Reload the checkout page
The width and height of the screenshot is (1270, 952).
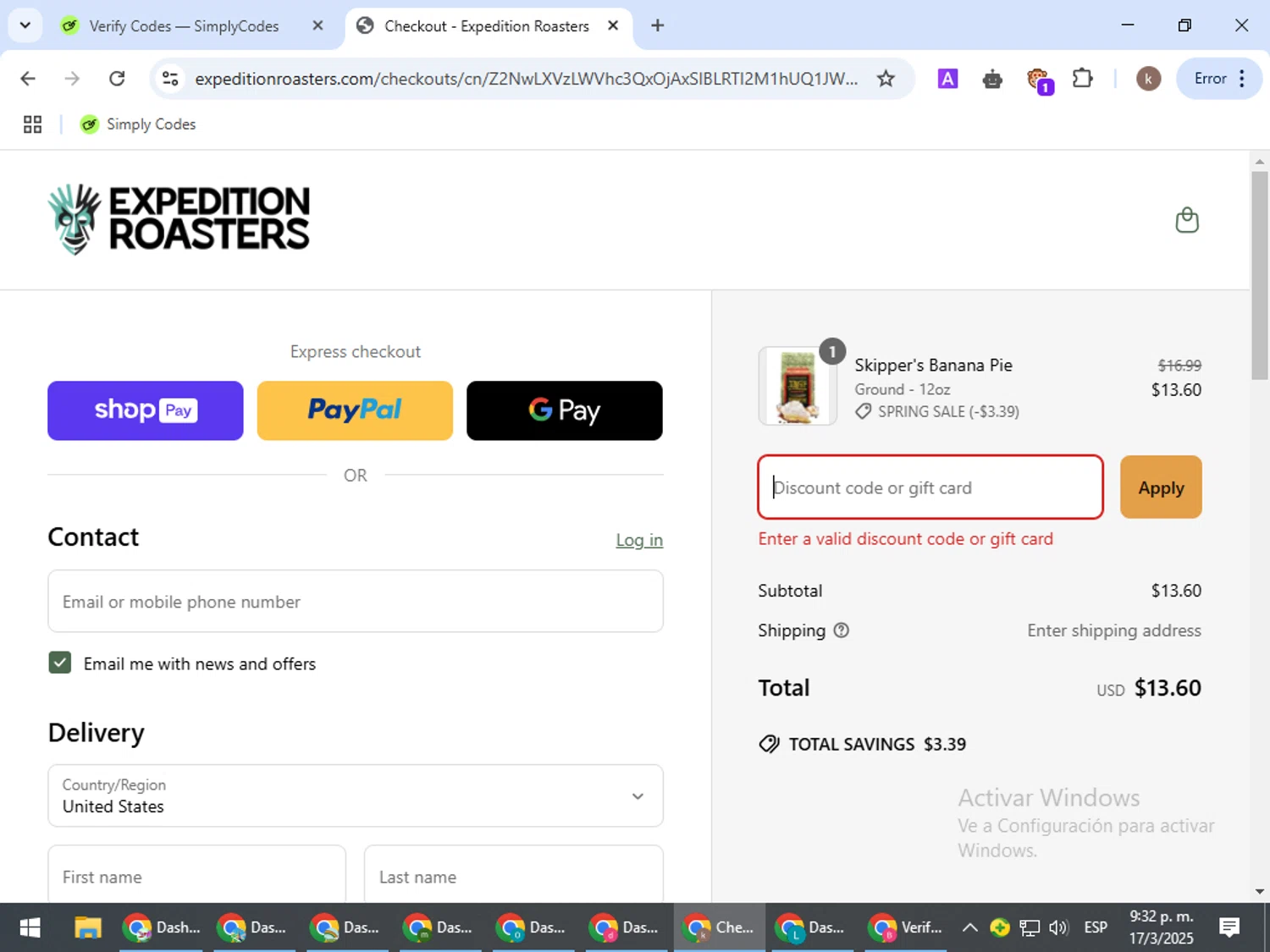pyautogui.click(x=117, y=79)
